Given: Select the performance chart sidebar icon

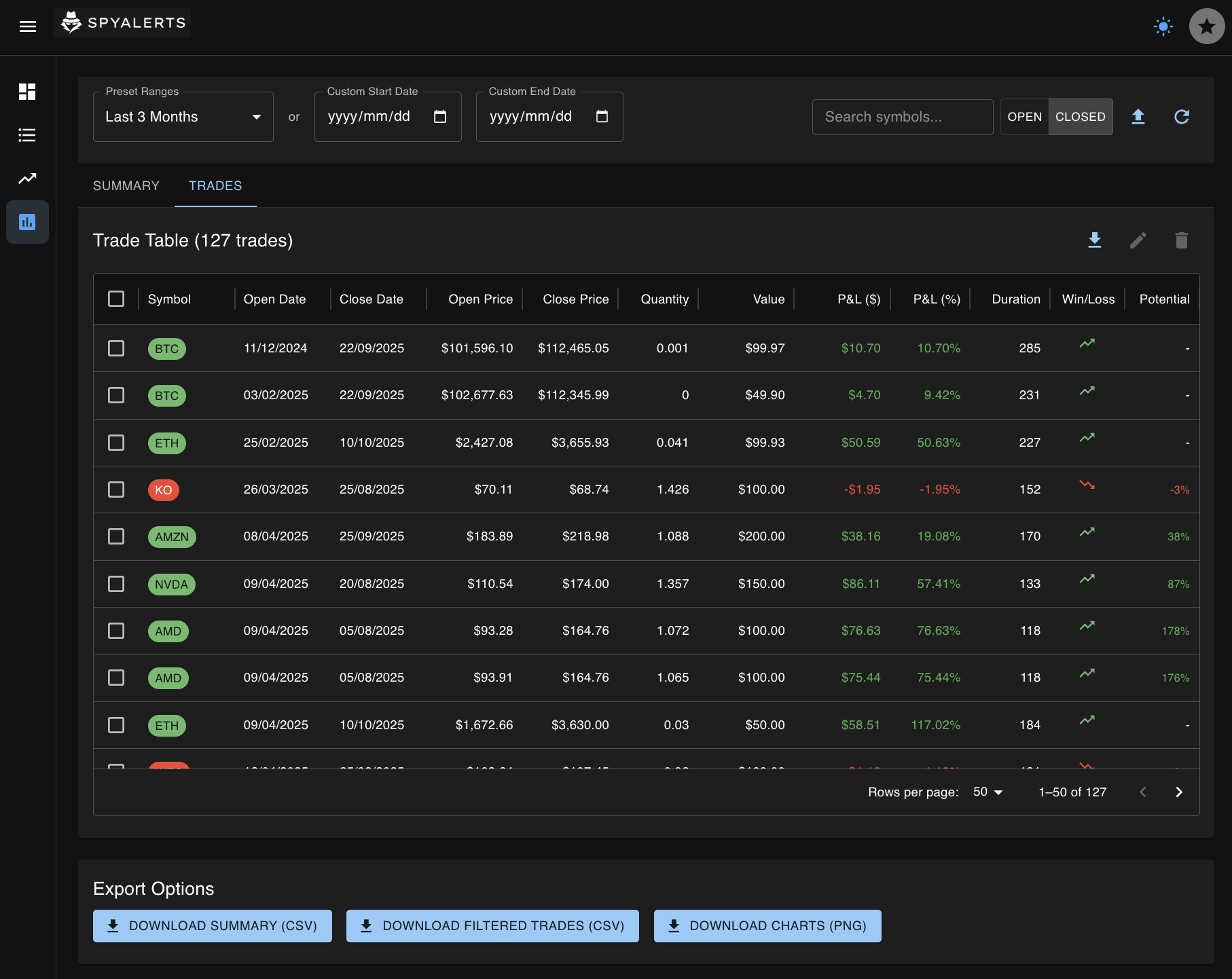Looking at the screenshot, I should click(x=27, y=179).
